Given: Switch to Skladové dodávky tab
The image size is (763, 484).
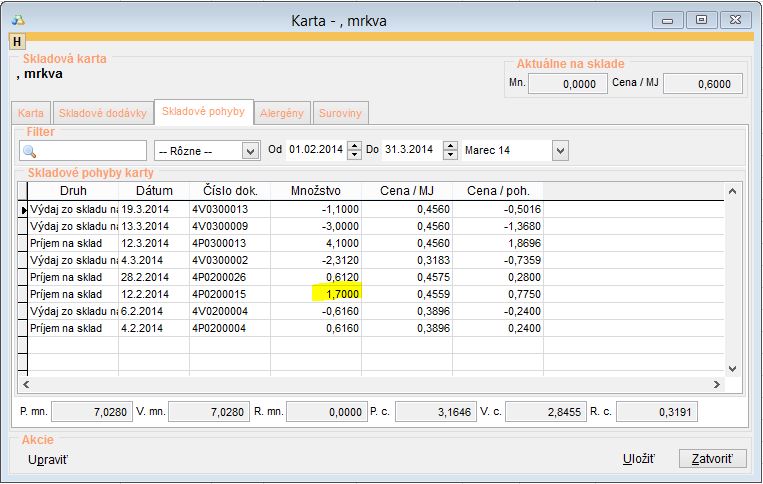Looking at the screenshot, I should click(102, 114).
